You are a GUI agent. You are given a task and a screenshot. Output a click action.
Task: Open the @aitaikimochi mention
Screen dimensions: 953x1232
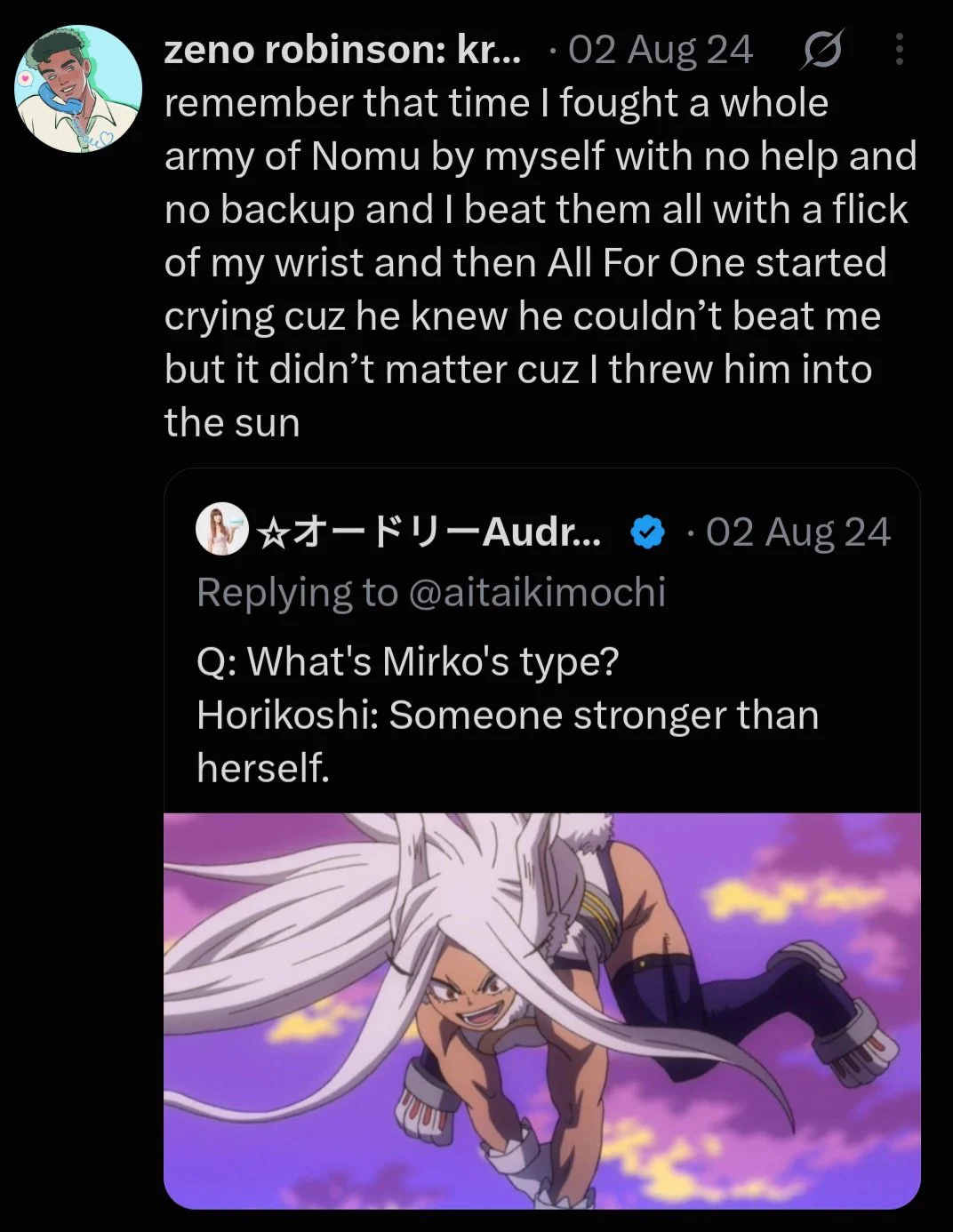537,593
